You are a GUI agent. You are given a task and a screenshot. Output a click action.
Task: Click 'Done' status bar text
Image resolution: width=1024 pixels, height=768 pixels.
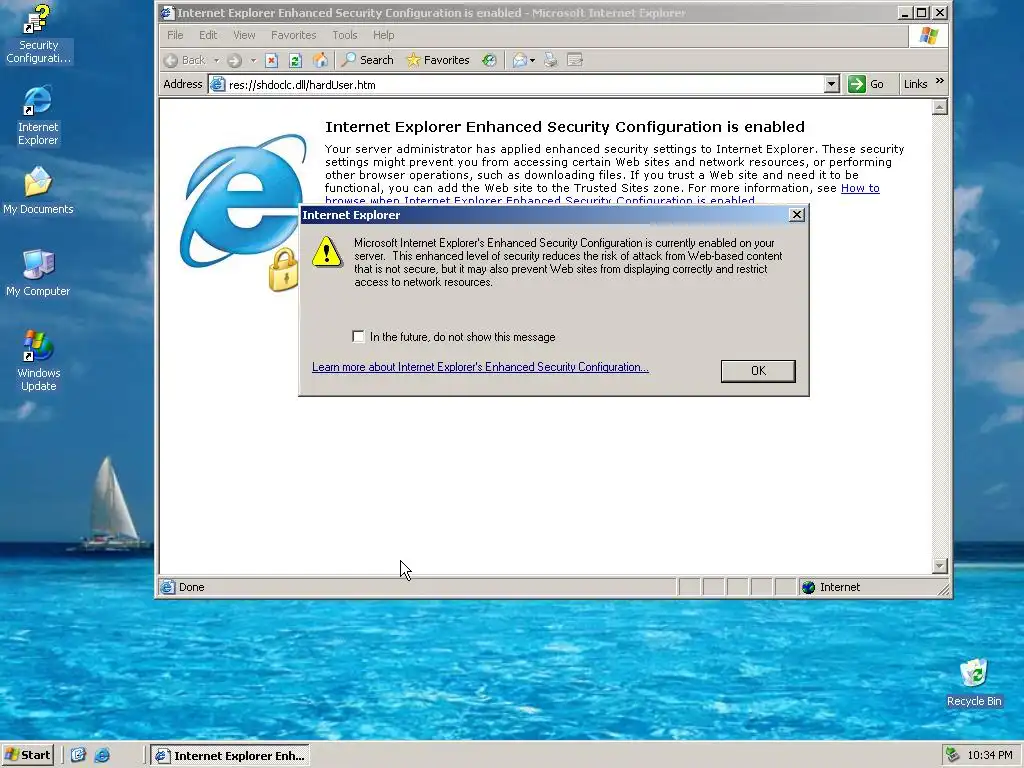[191, 587]
